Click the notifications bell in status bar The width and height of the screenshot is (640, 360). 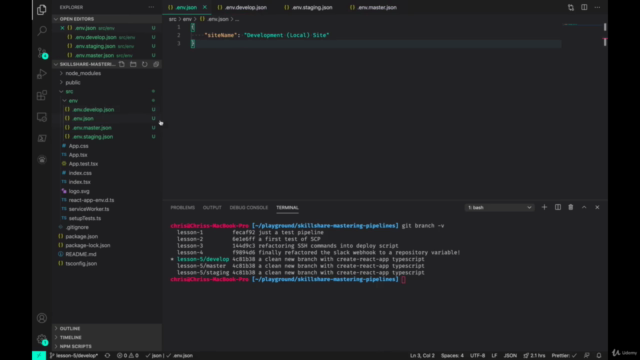pos(599,356)
